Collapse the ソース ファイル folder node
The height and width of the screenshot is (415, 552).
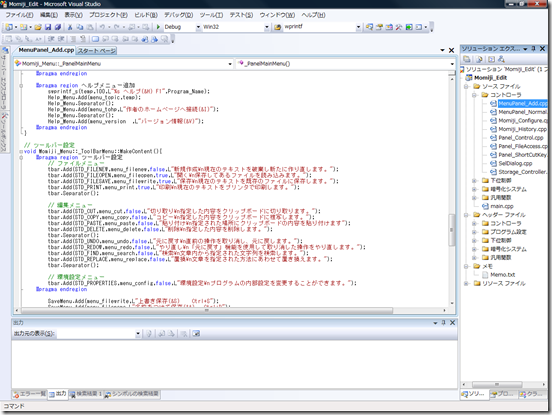466,86
